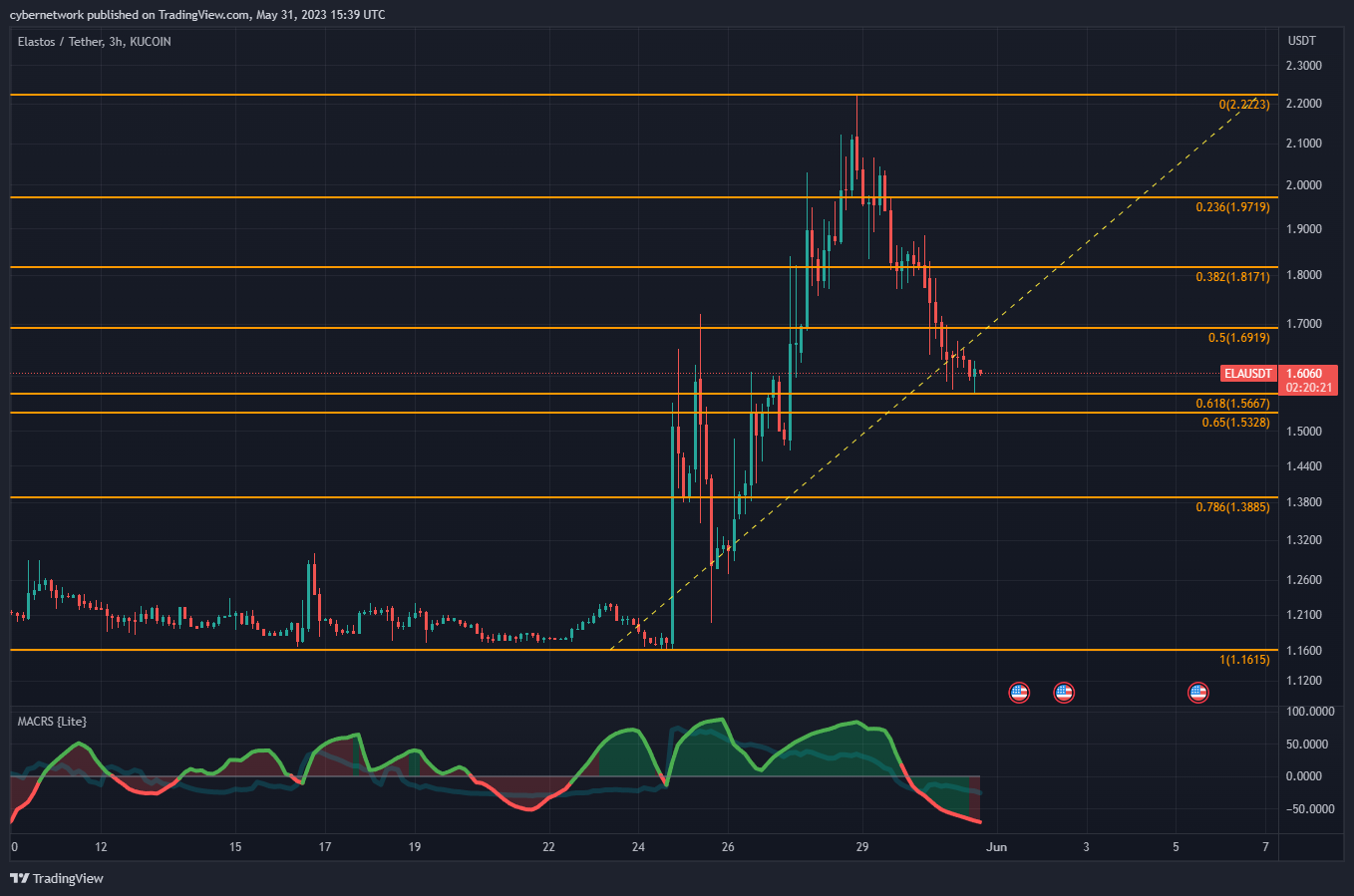Click Fibonacci label 1(1.1615)
This screenshot has height=896, width=1354.
(x=1244, y=660)
